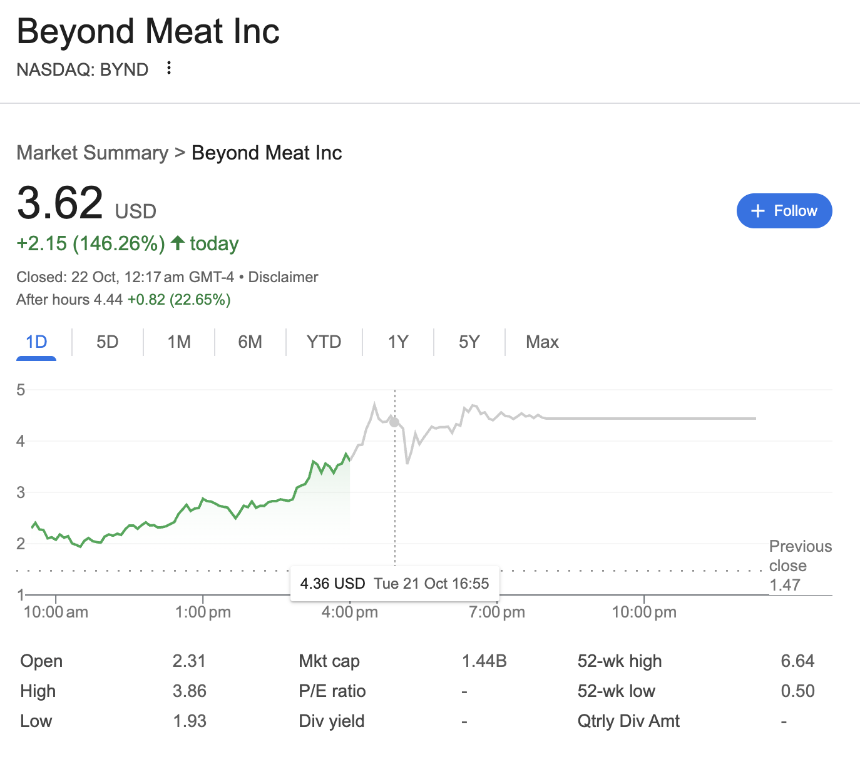Screen dimensions: 860x757
Task: Click the plus icon on Follow button
Action: (758, 211)
